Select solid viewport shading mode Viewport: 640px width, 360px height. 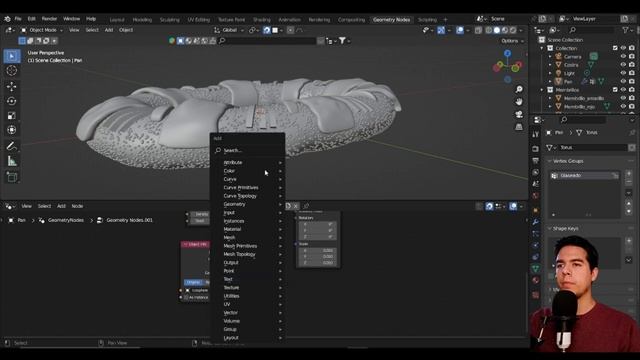(x=497, y=30)
